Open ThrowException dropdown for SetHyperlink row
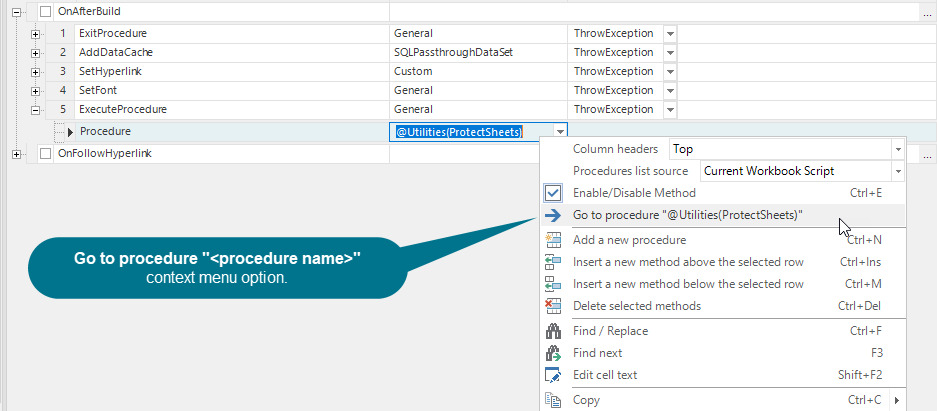This screenshot has height=411, width=937. point(670,72)
